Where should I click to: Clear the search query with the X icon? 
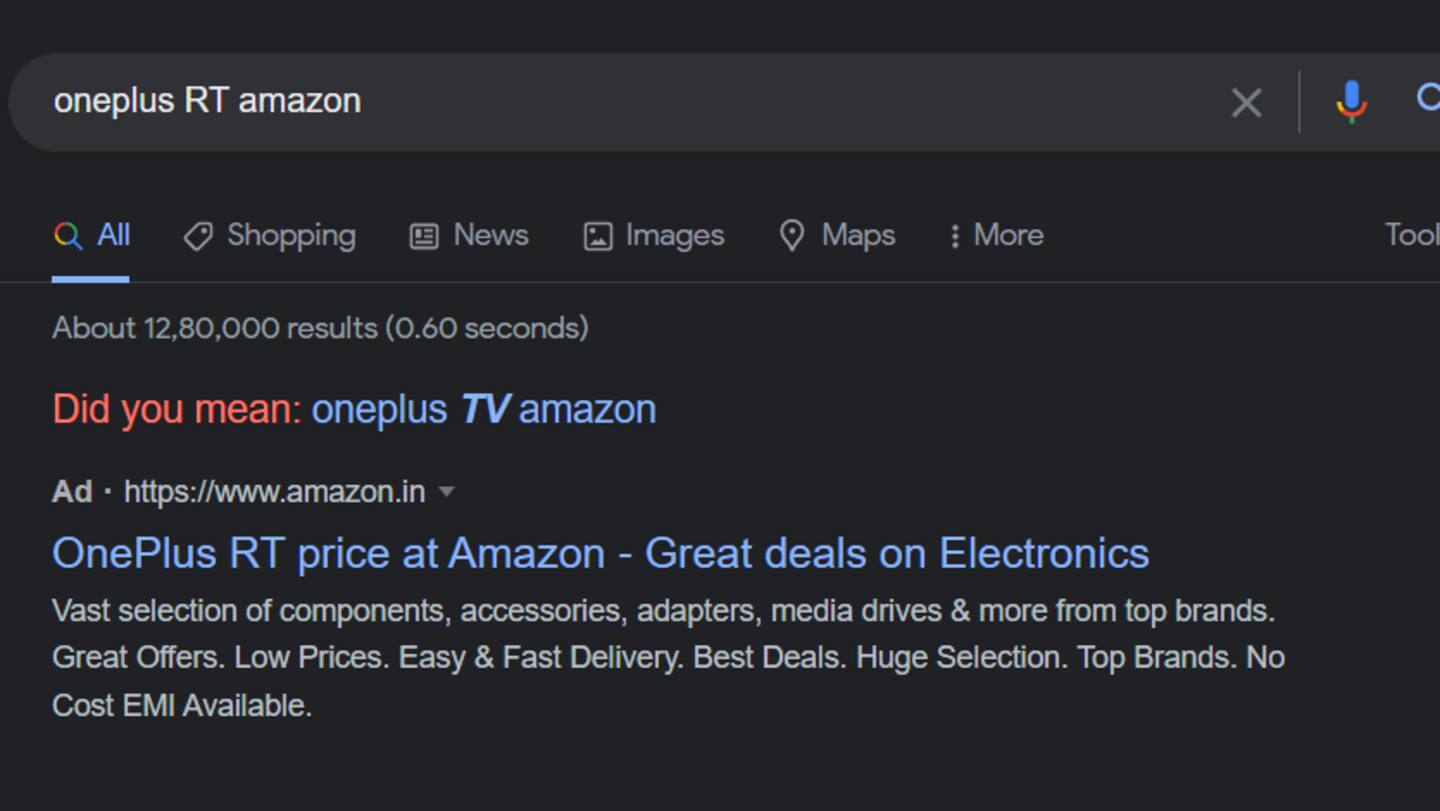pyautogui.click(x=1246, y=102)
